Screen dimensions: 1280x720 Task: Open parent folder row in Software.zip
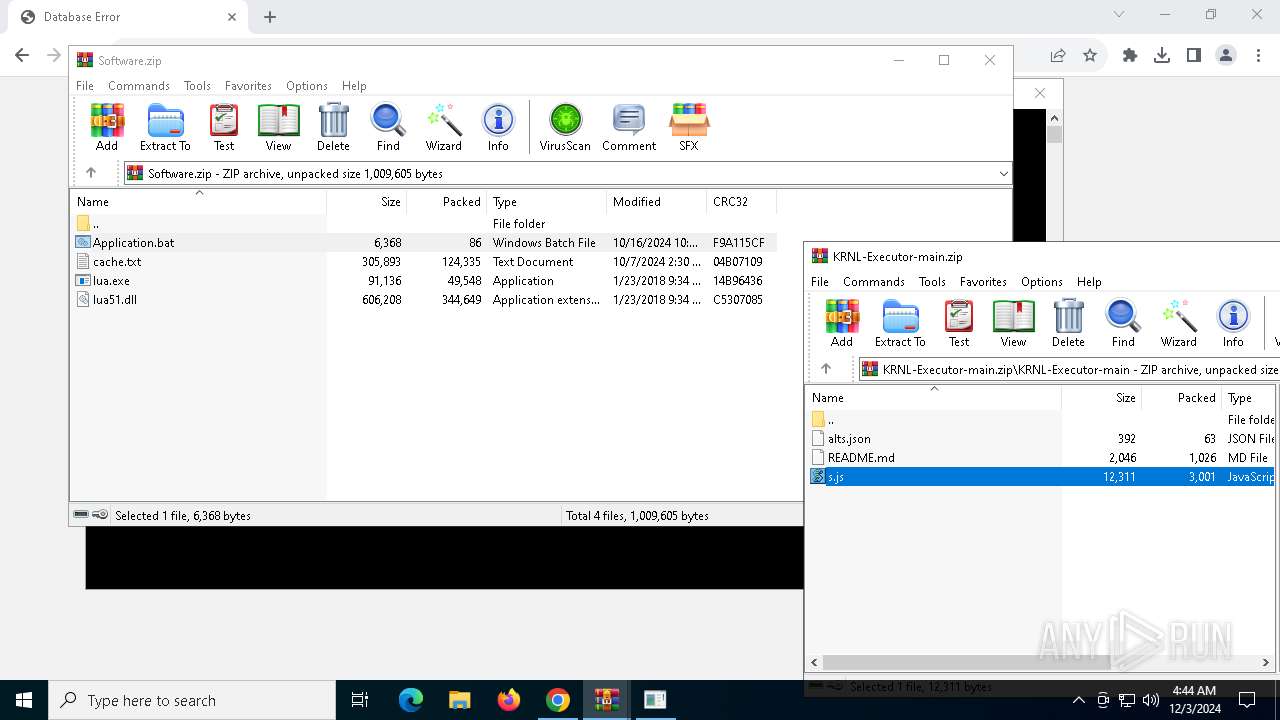(x=423, y=224)
